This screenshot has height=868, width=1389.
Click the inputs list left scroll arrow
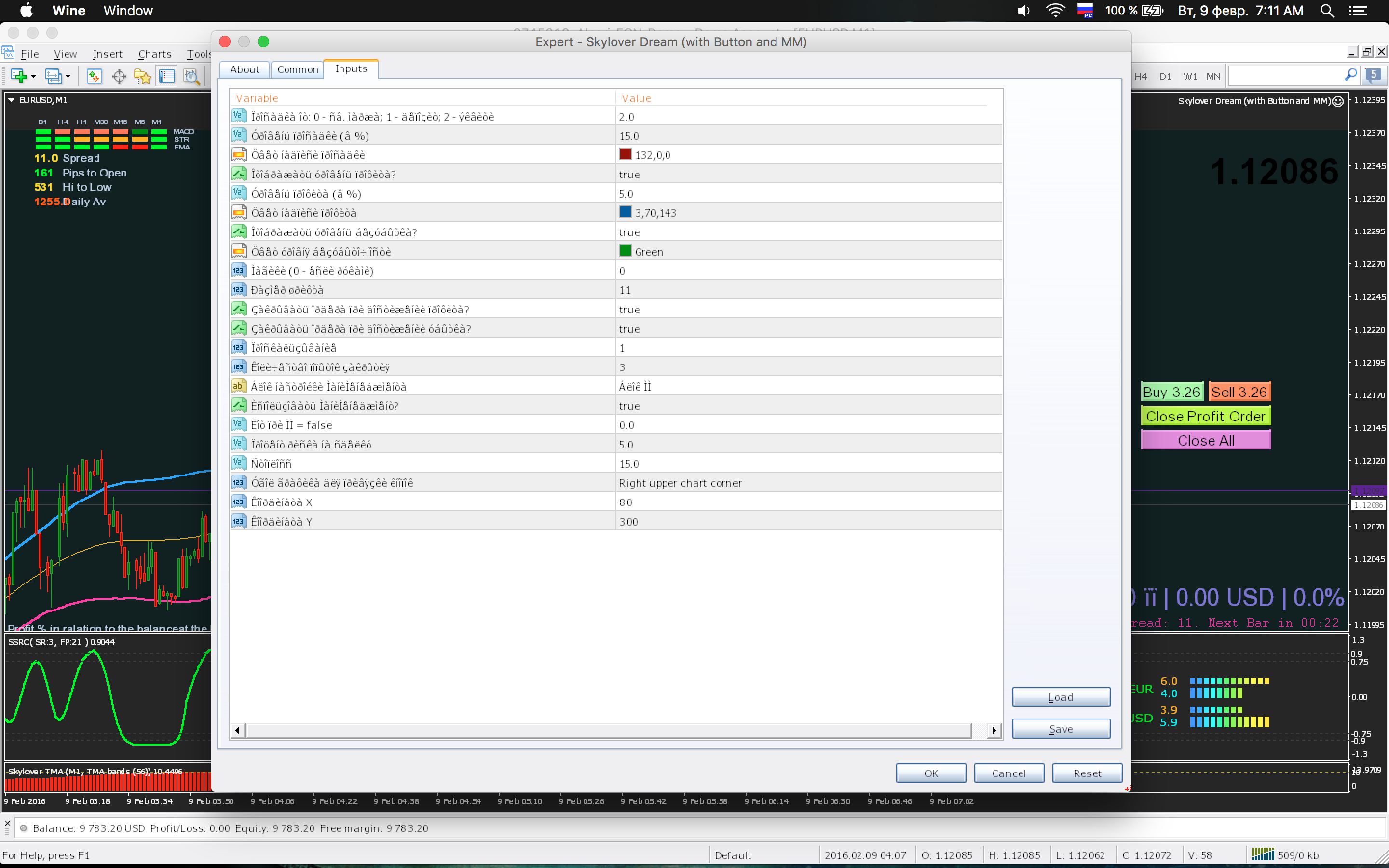point(237,730)
